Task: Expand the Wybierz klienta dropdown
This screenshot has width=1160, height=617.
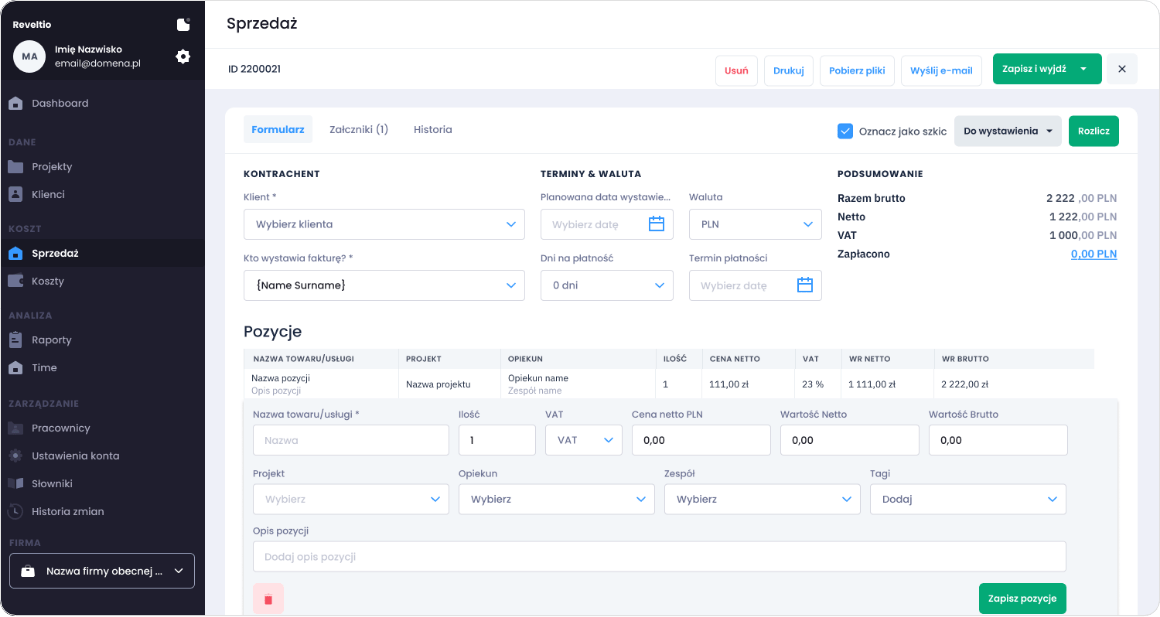Action: pos(384,224)
